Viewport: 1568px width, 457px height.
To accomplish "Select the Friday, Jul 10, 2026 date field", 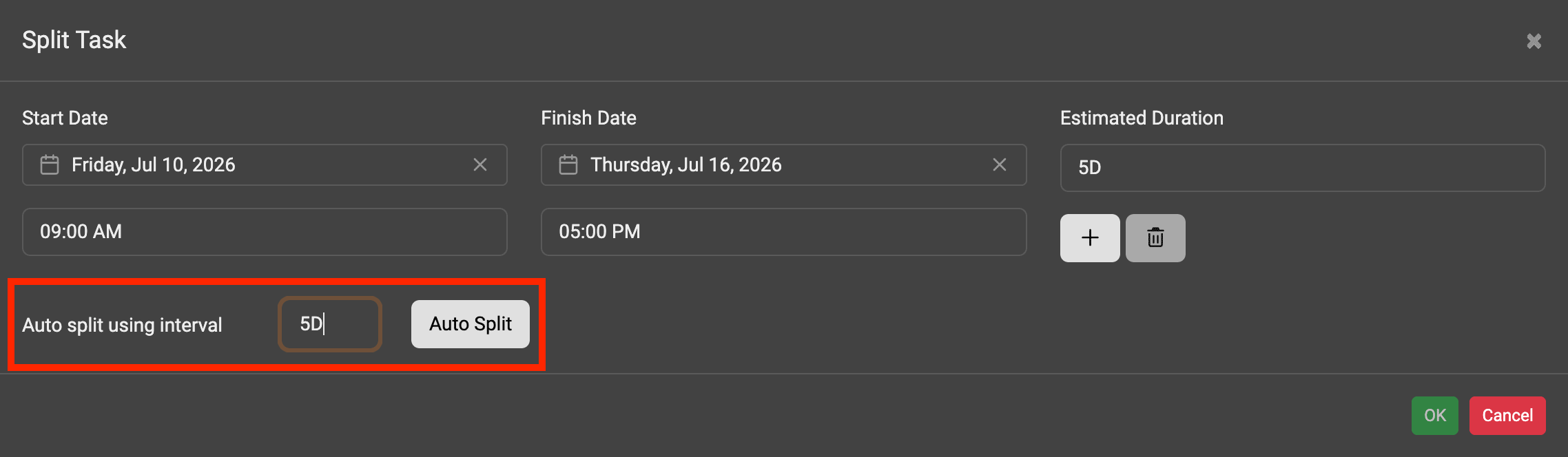I will point(262,165).
